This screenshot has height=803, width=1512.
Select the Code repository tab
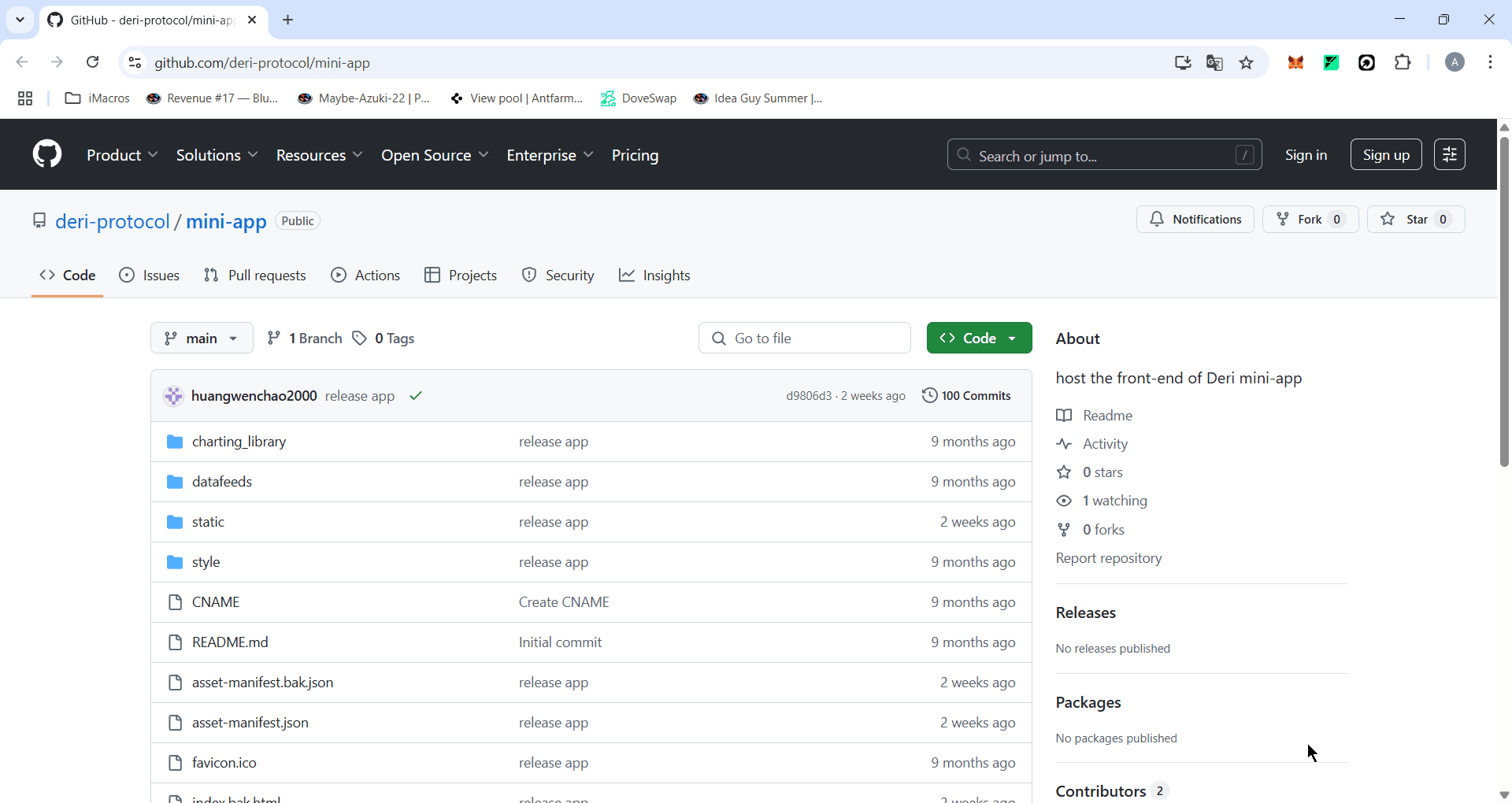[68, 276]
